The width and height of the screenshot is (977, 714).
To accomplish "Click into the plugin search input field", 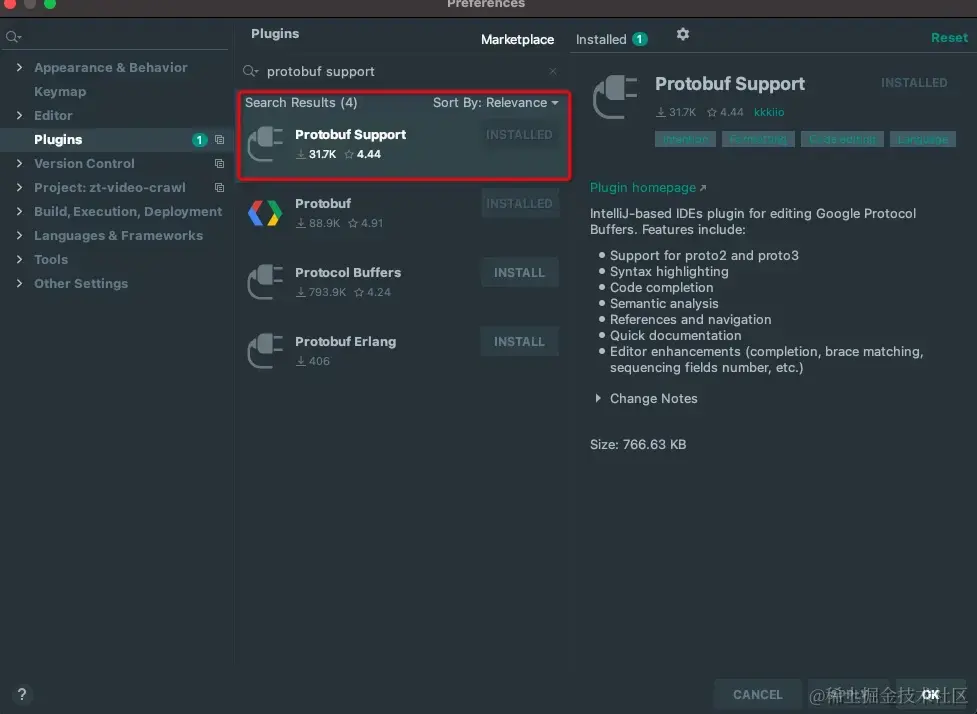I will (x=403, y=71).
